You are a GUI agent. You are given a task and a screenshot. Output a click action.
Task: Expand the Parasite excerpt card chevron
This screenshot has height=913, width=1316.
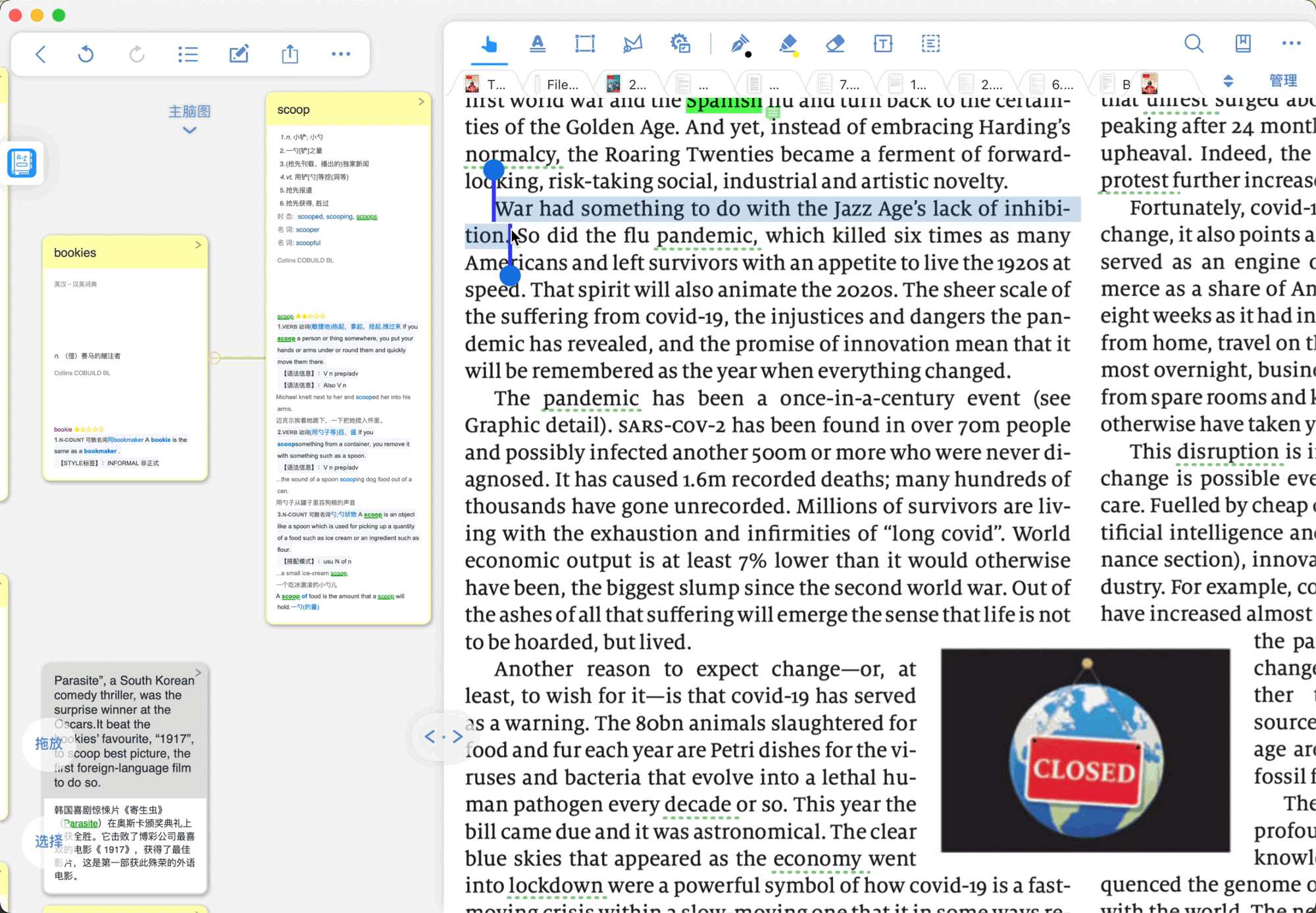[198, 672]
